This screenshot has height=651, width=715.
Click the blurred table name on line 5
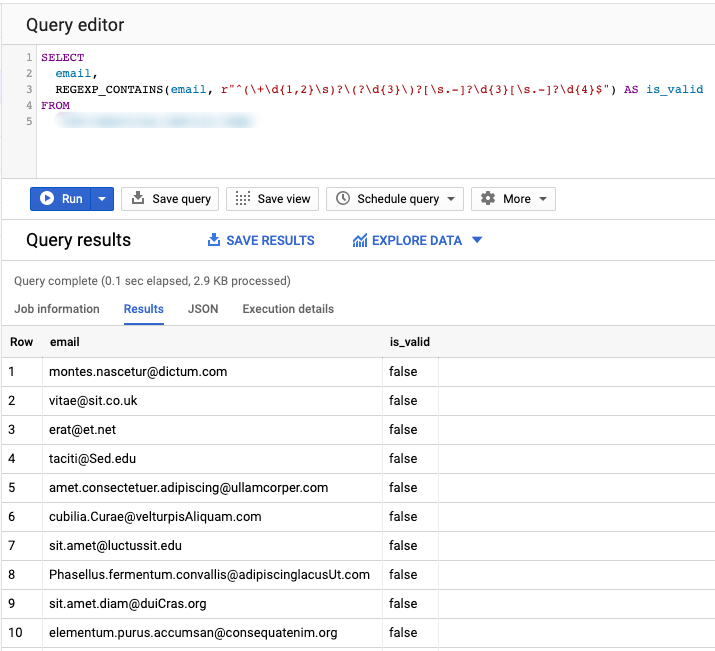(x=155, y=121)
